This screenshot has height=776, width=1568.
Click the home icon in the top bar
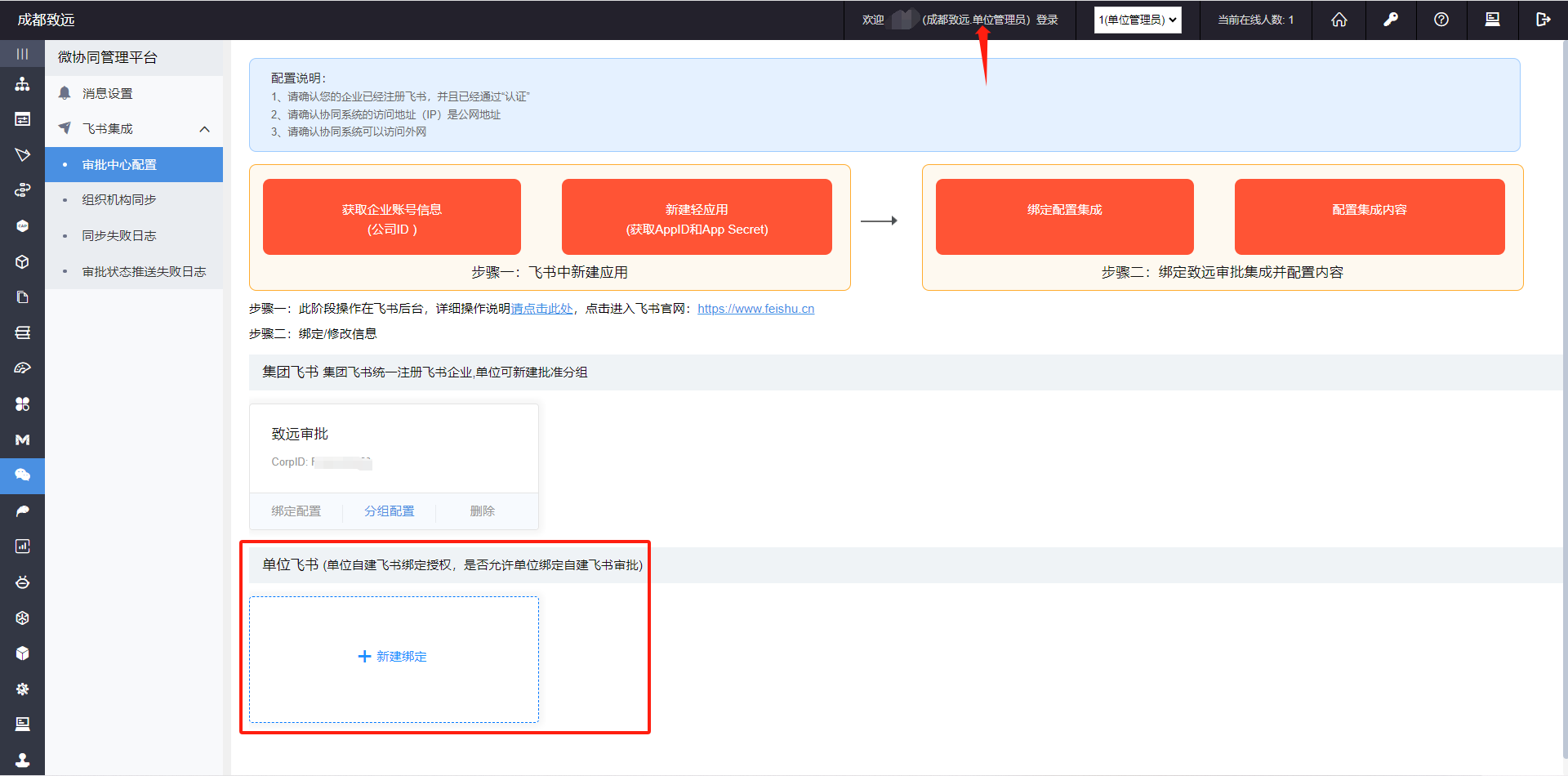click(1339, 20)
